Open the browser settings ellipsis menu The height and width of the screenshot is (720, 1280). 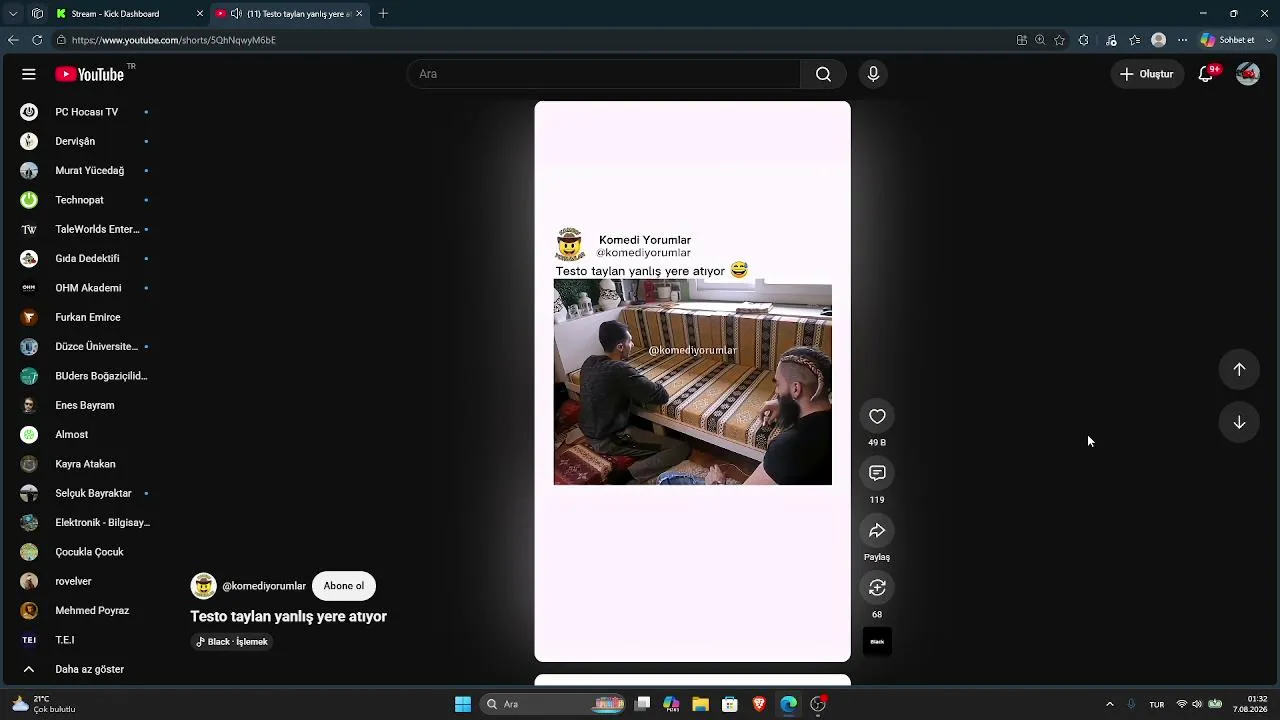[1182, 40]
